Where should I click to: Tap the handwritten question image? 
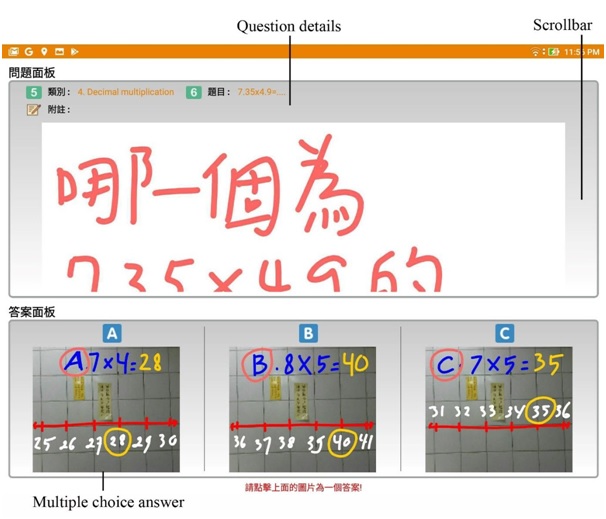pos(300,208)
